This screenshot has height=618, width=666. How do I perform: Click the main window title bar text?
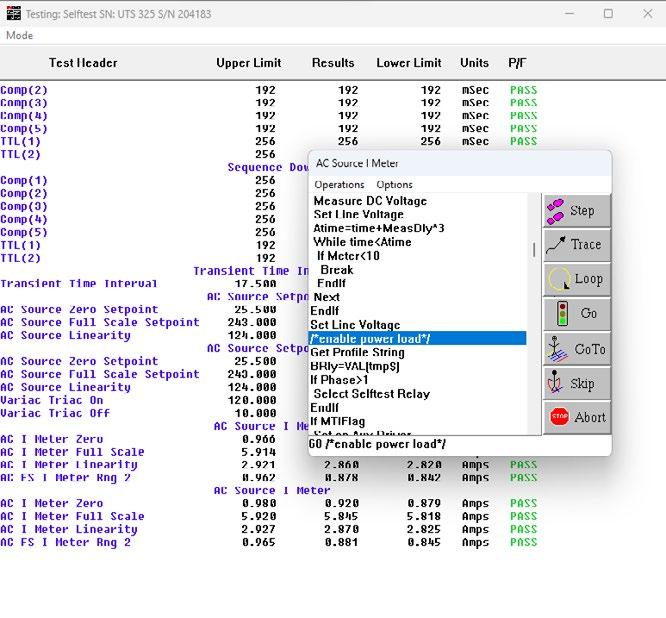pos(118,14)
